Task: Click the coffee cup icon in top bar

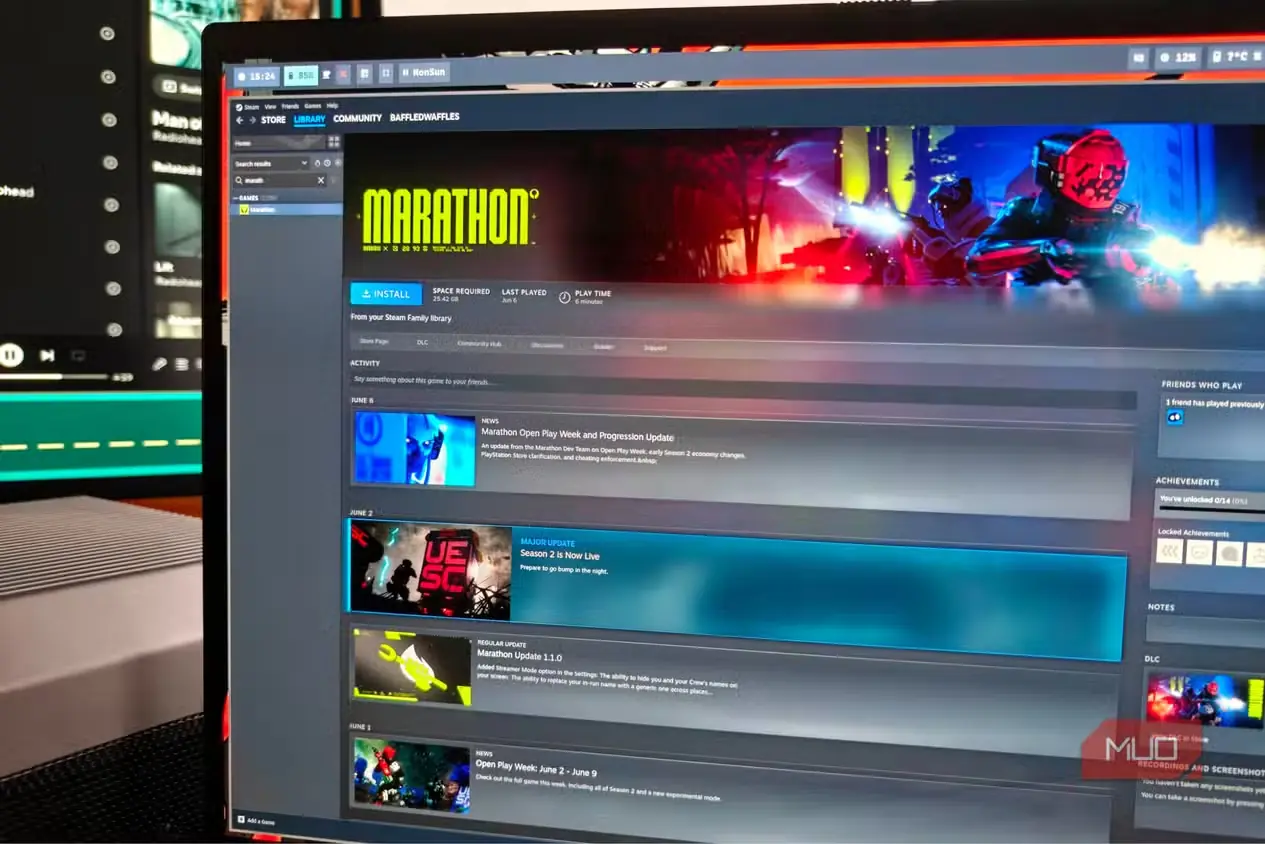Action: coord(326,74)
